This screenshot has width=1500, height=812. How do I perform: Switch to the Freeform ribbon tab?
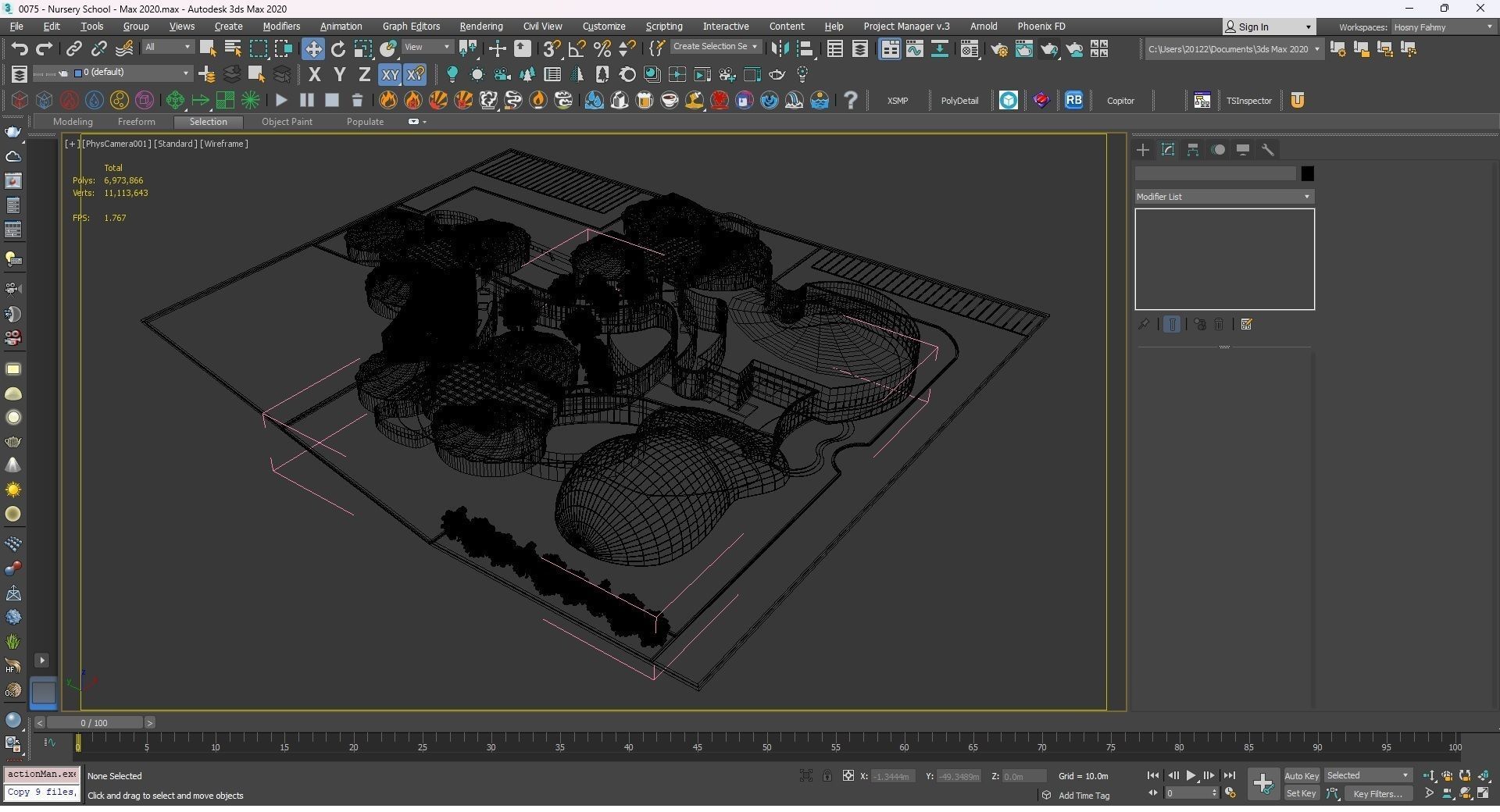click(136, 122)
